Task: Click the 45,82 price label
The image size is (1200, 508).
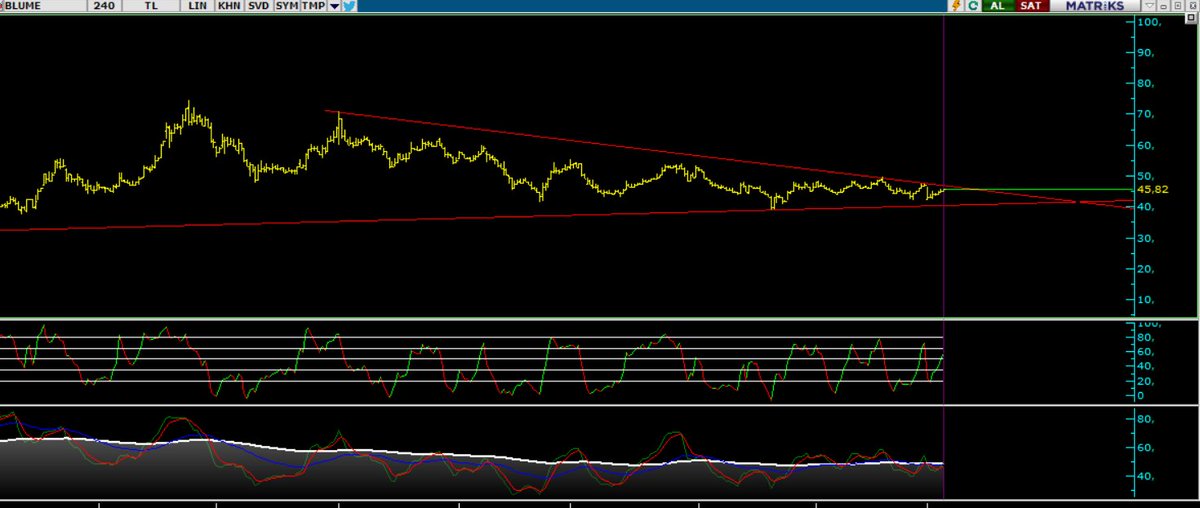Action: [1152, 189]
